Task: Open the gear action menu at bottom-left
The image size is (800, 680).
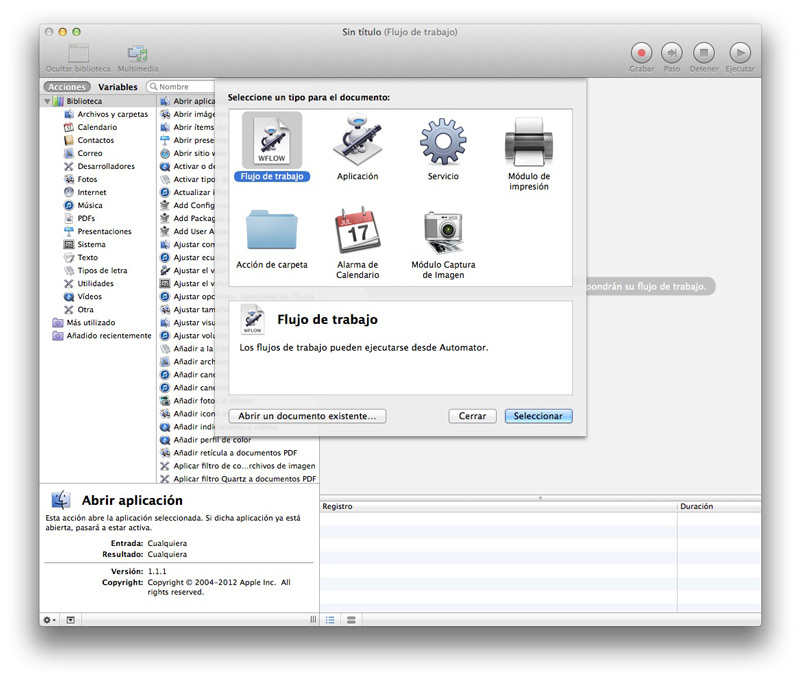Action: pos(49,620)
